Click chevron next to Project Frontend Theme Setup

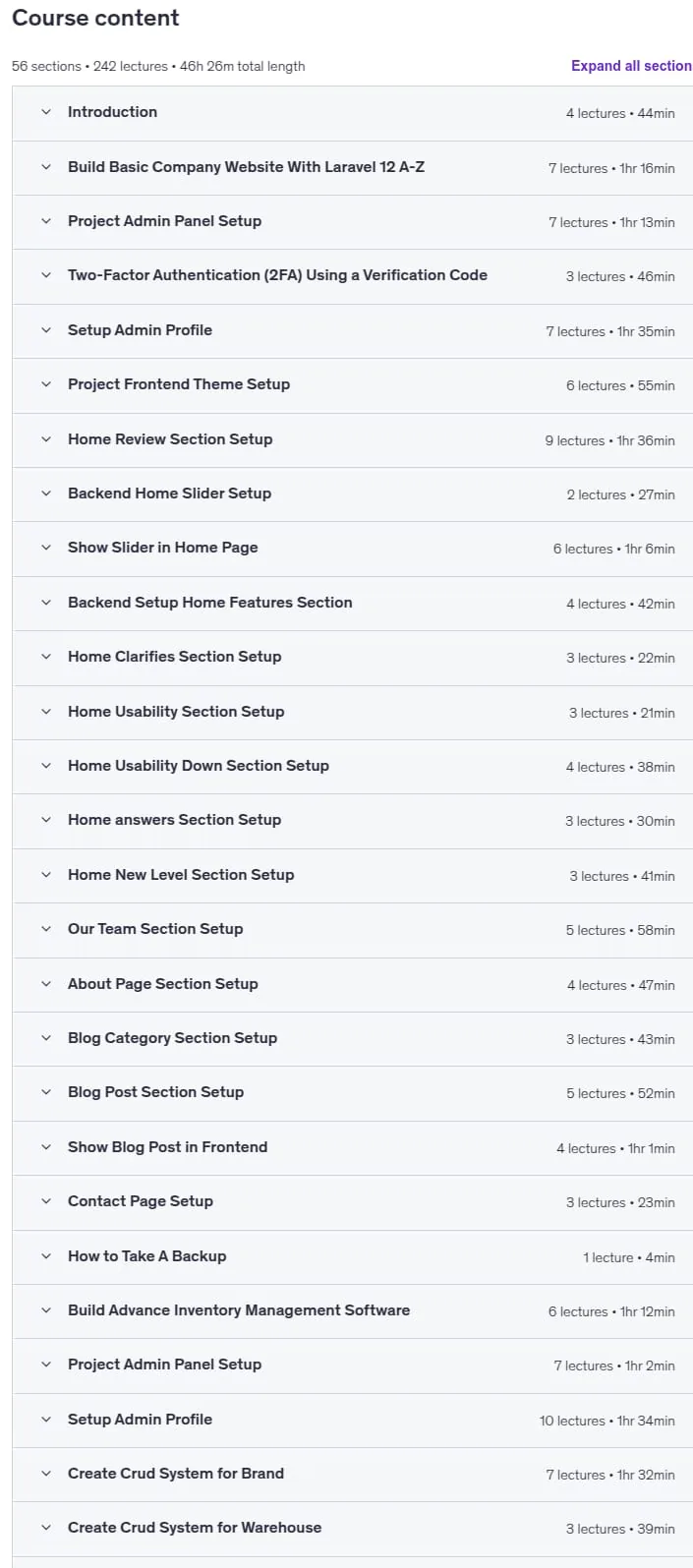pos(45,384)
